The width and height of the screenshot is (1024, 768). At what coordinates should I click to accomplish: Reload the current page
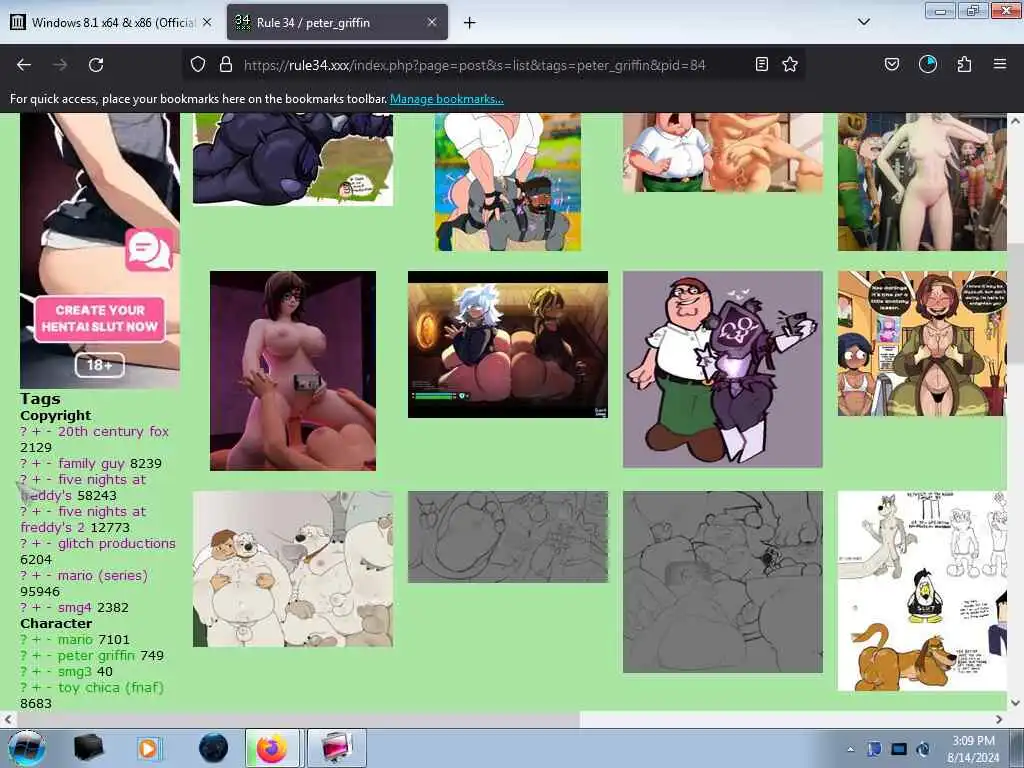[x=96, y=65]
